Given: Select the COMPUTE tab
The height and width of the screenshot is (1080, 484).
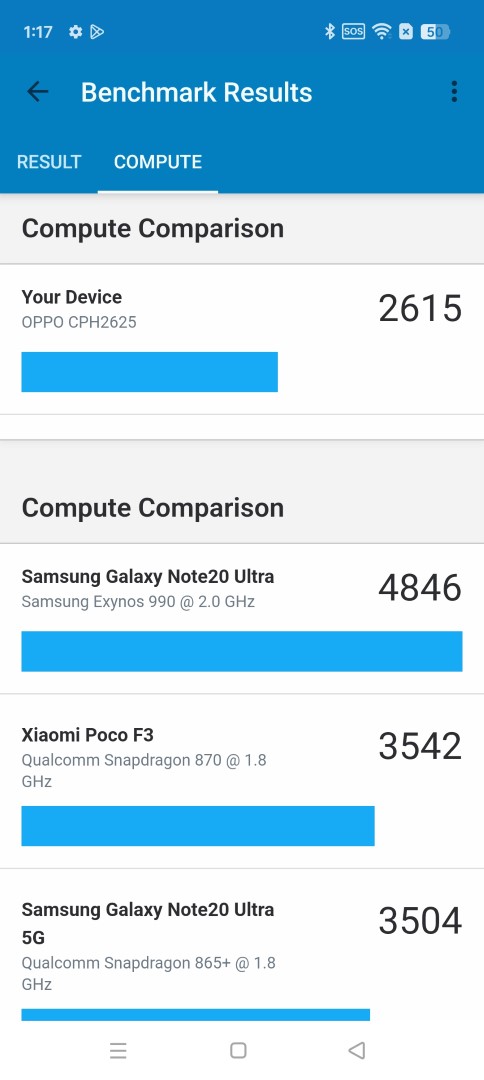Looking at the screenshot, I should 158,162.
